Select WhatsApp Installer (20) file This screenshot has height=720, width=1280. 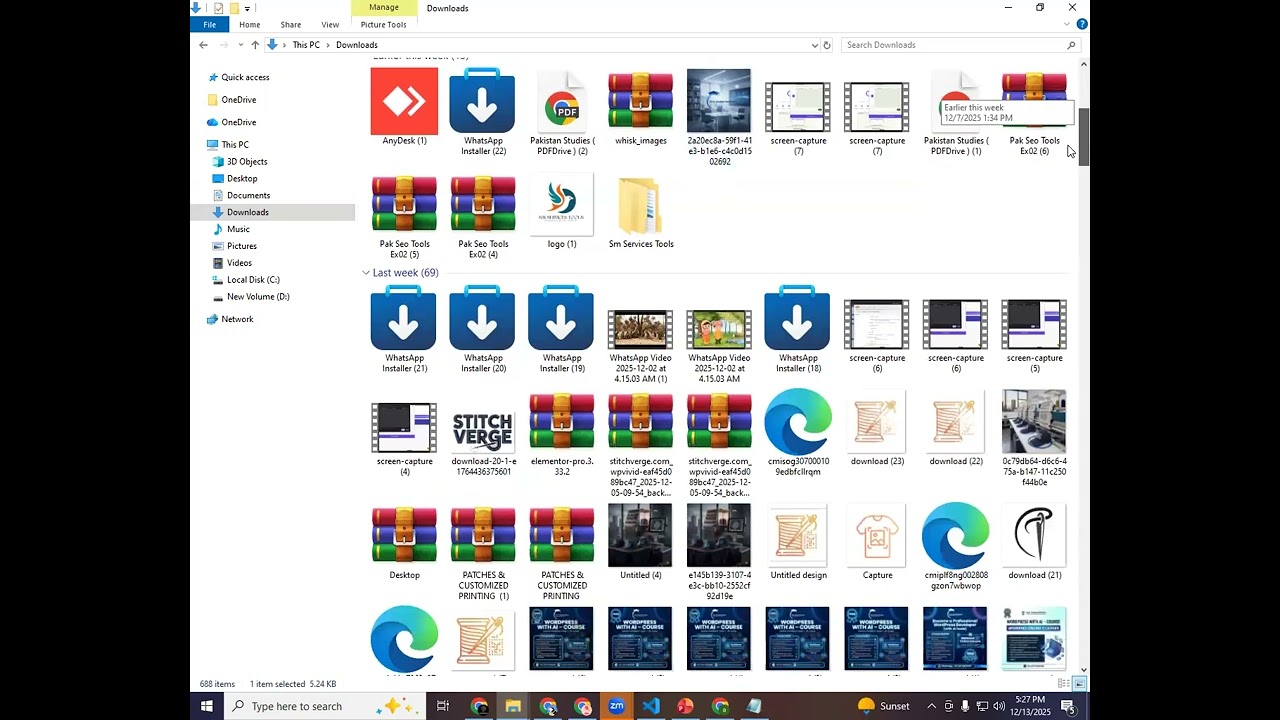click(x=483, y=331)
